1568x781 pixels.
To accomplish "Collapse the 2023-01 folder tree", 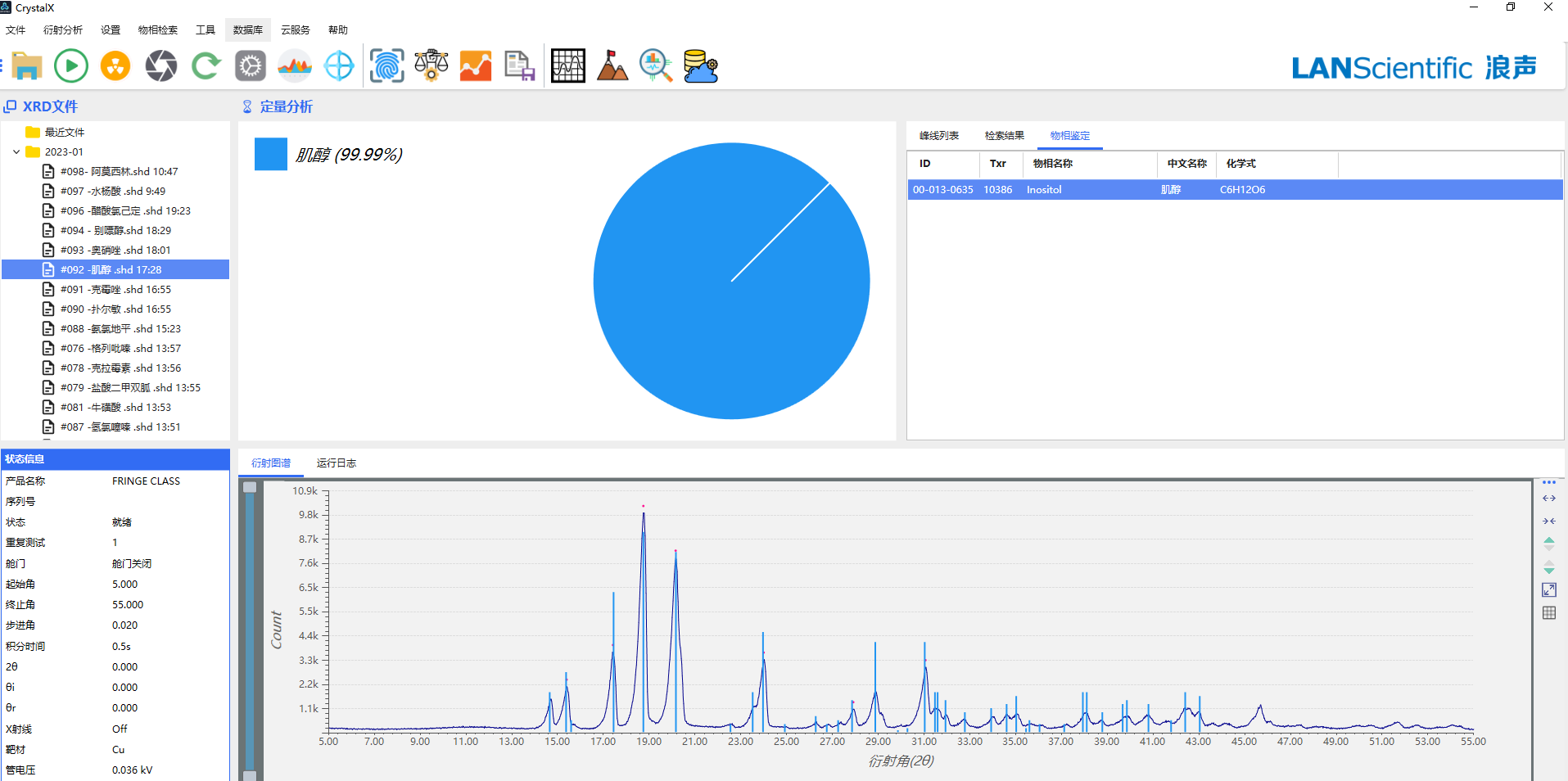I will [16, 152].
